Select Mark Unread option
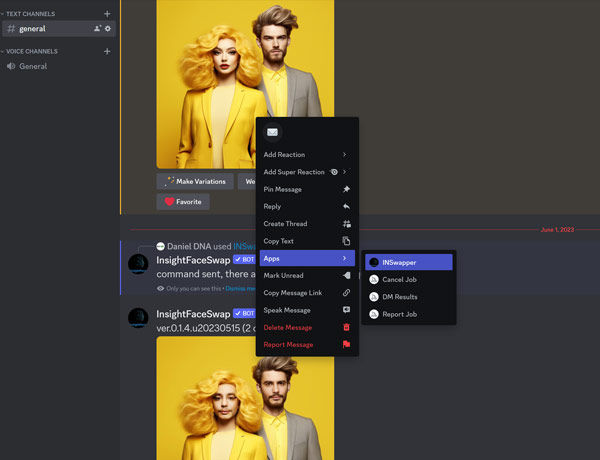The height and width of the screenshot is (460, 600). pos(307,276)
